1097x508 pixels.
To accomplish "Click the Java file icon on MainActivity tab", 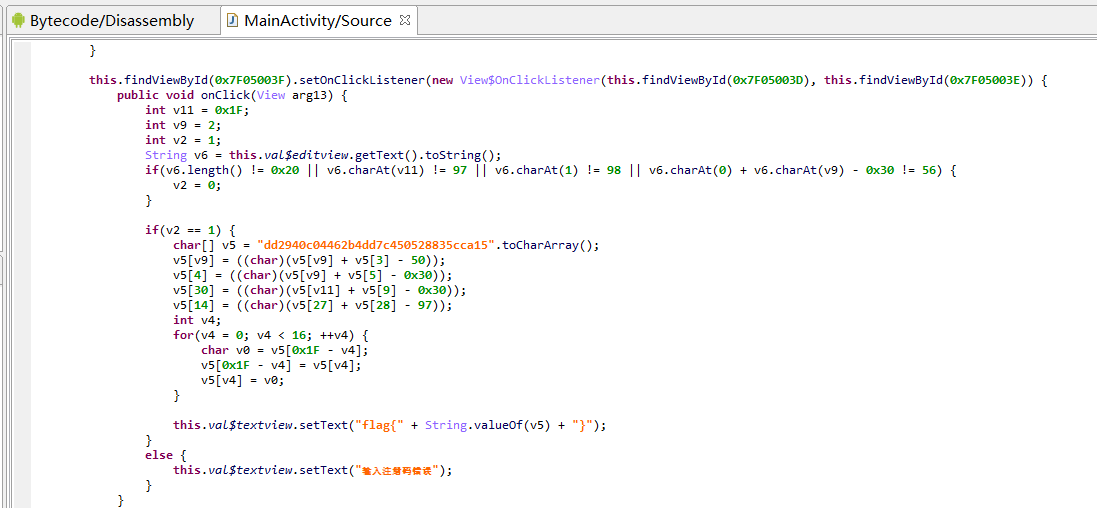I will [x=232, y=20].
